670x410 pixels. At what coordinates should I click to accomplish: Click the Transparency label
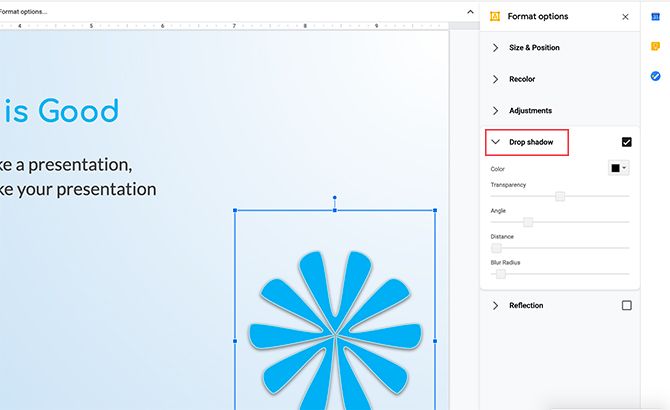tap(508, 185)
